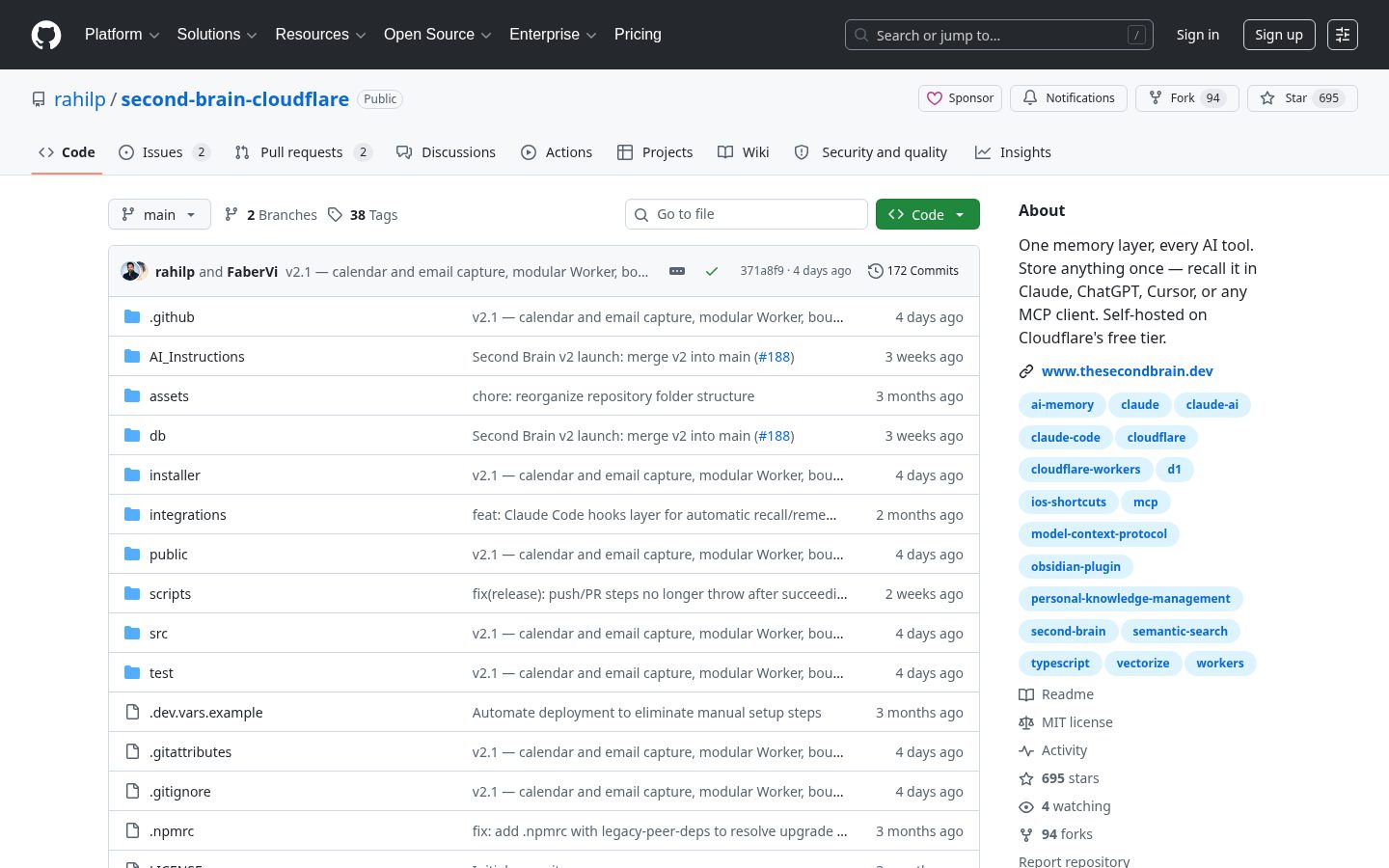This screenshot has height=868, width=1389.
Task: Open the main branch selector dropdown
Action: pos(159,214)
